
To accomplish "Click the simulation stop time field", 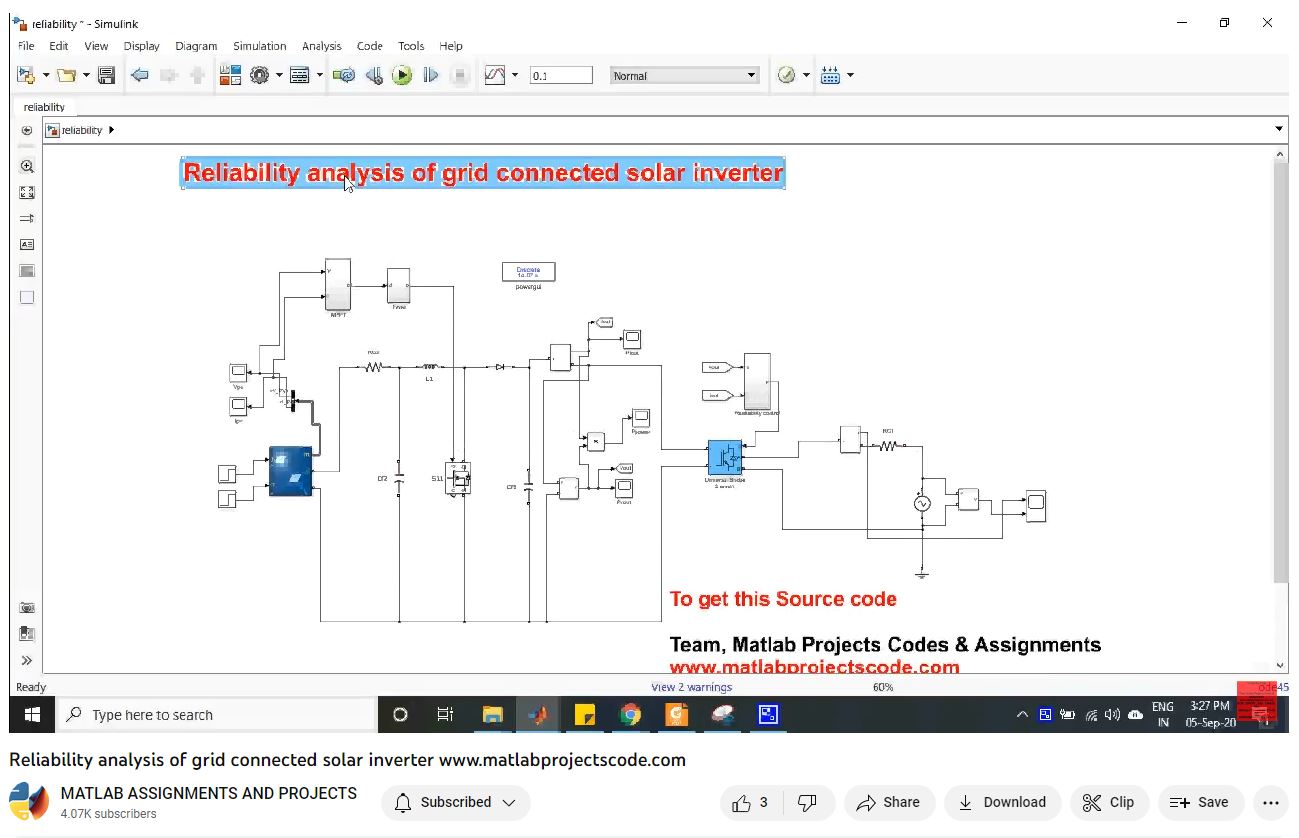I will pos(561,76).
